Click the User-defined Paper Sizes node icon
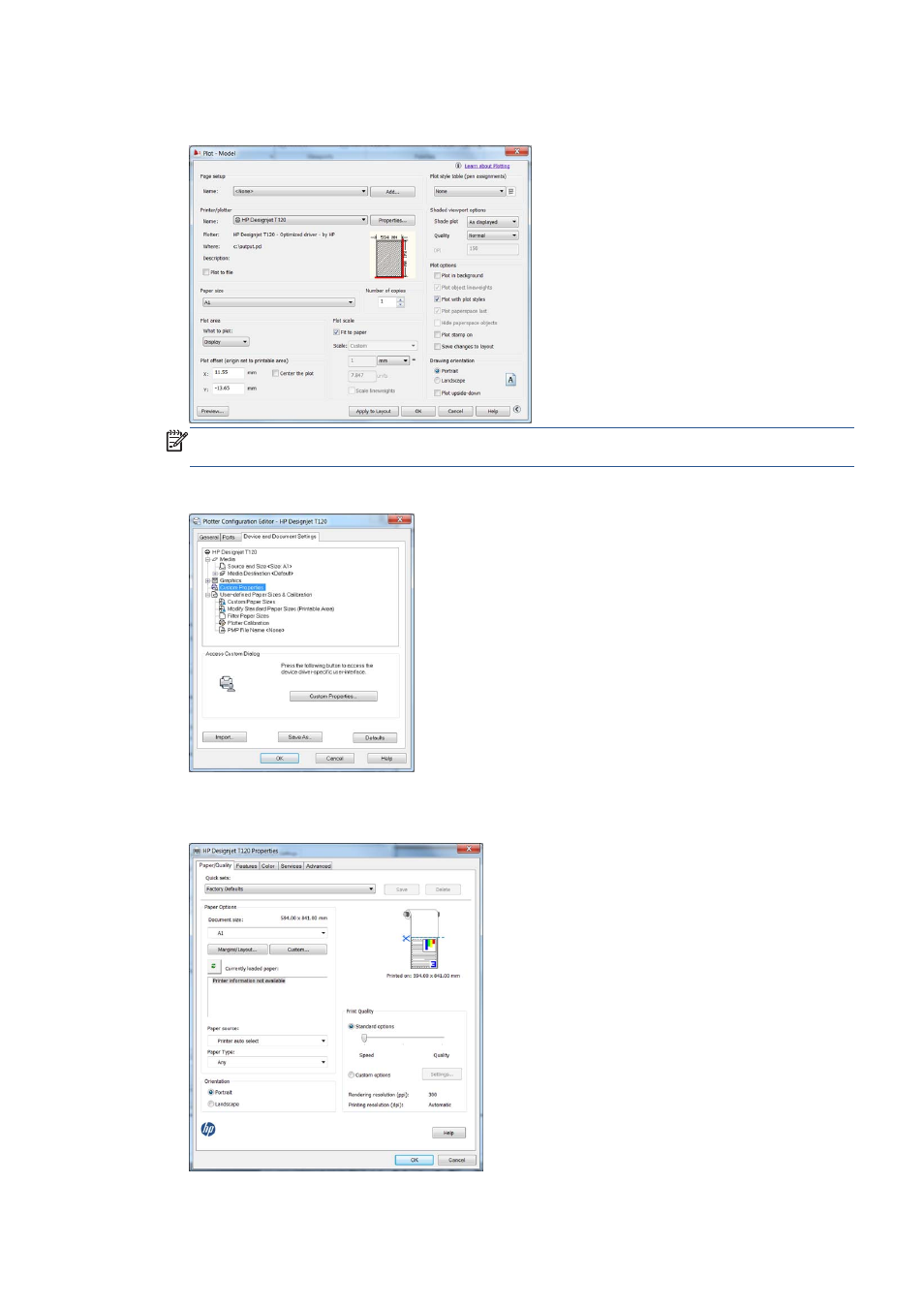924x1308 pixels. pos(215,595)
